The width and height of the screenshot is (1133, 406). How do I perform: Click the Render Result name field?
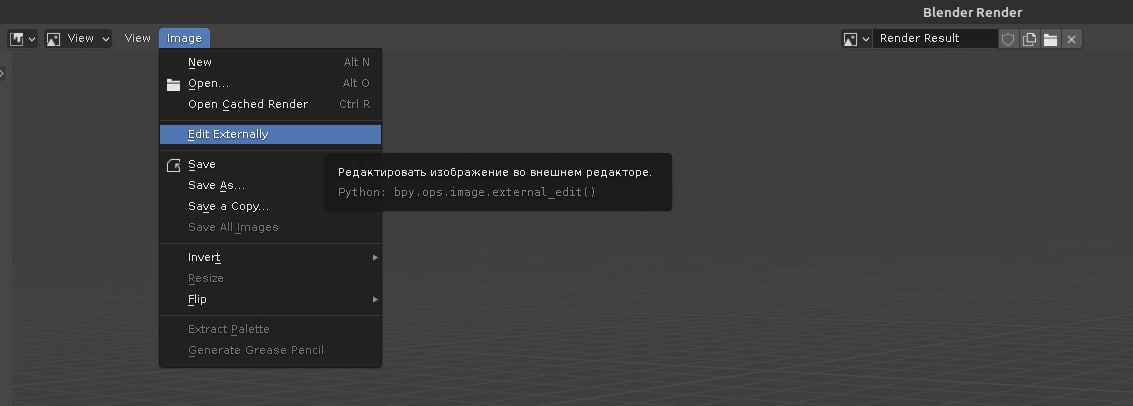(x=935, y=38)
